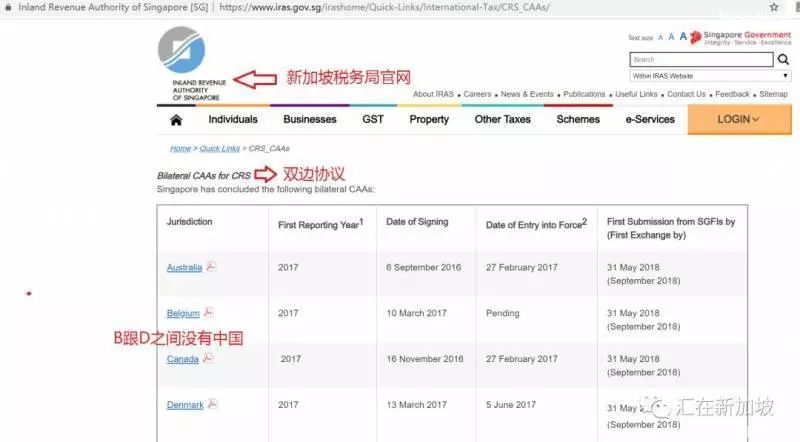Viewport: 800px width, 442px height.
Task: Click the Date of Entry into Force header
Action: (536, 224)
